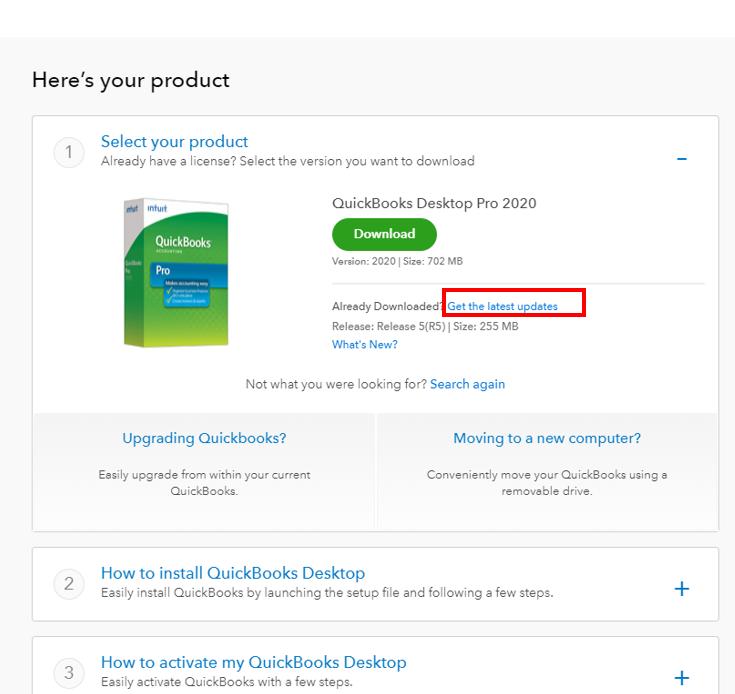Image resolution: width=735 pixels, height=694 pixels.
Task: Click the green Download button
Action: pyautogui.click(x=384, y=234)
